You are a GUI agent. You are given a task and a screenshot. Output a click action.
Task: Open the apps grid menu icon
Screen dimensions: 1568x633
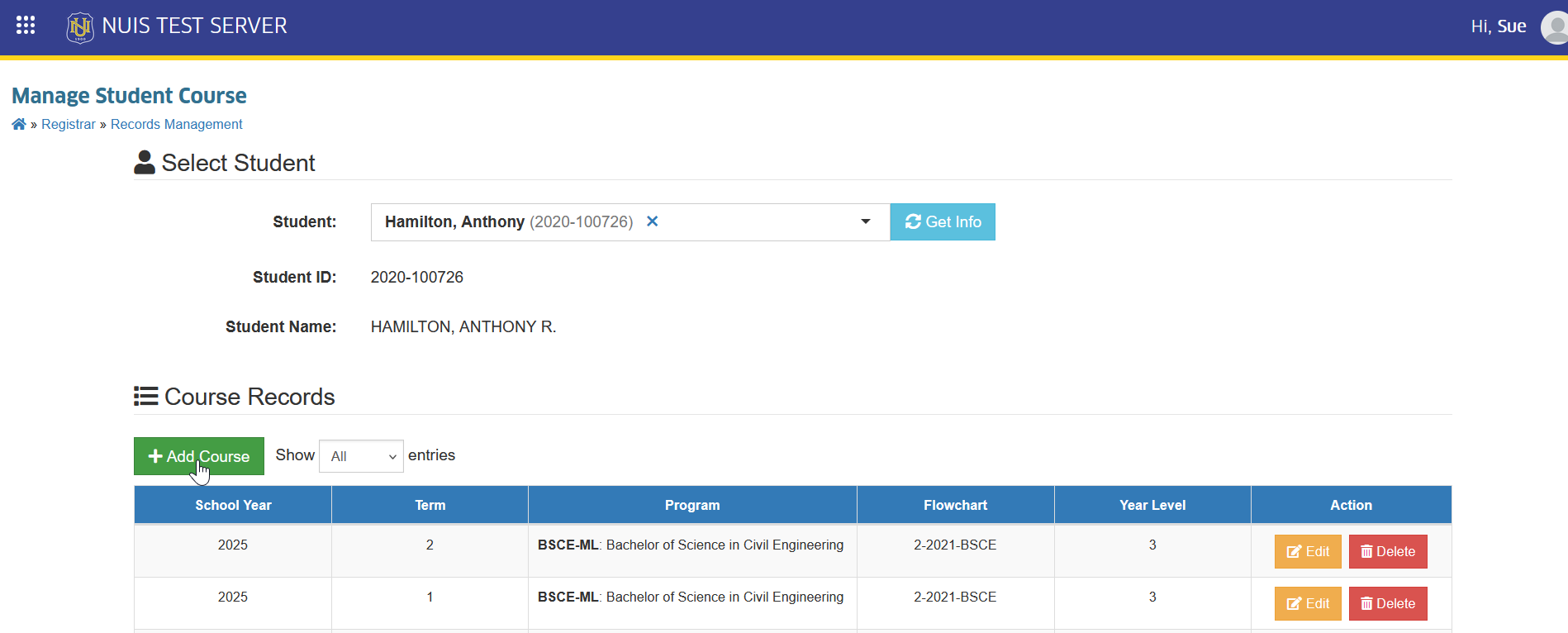click(26, 26)
